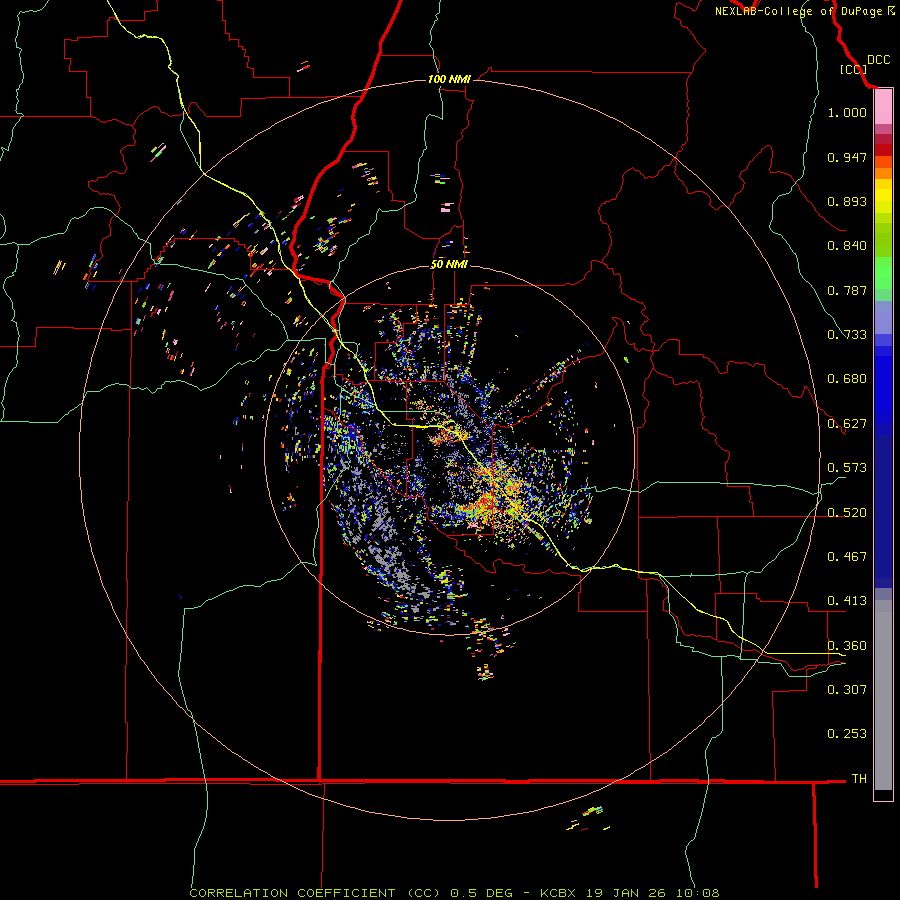Click the 0.360 legend value
The height and width of the screenshot is (900, 900).
pyautogui.click(x=847, y=646)
